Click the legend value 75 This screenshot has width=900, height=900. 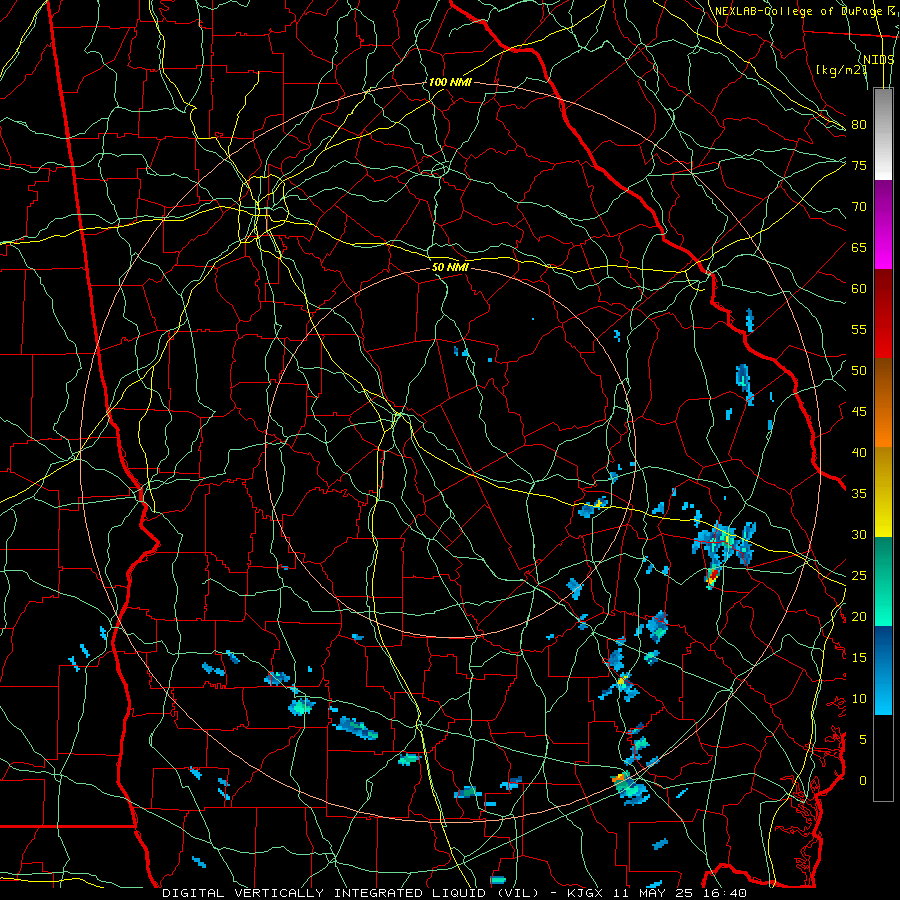[859, 165]
